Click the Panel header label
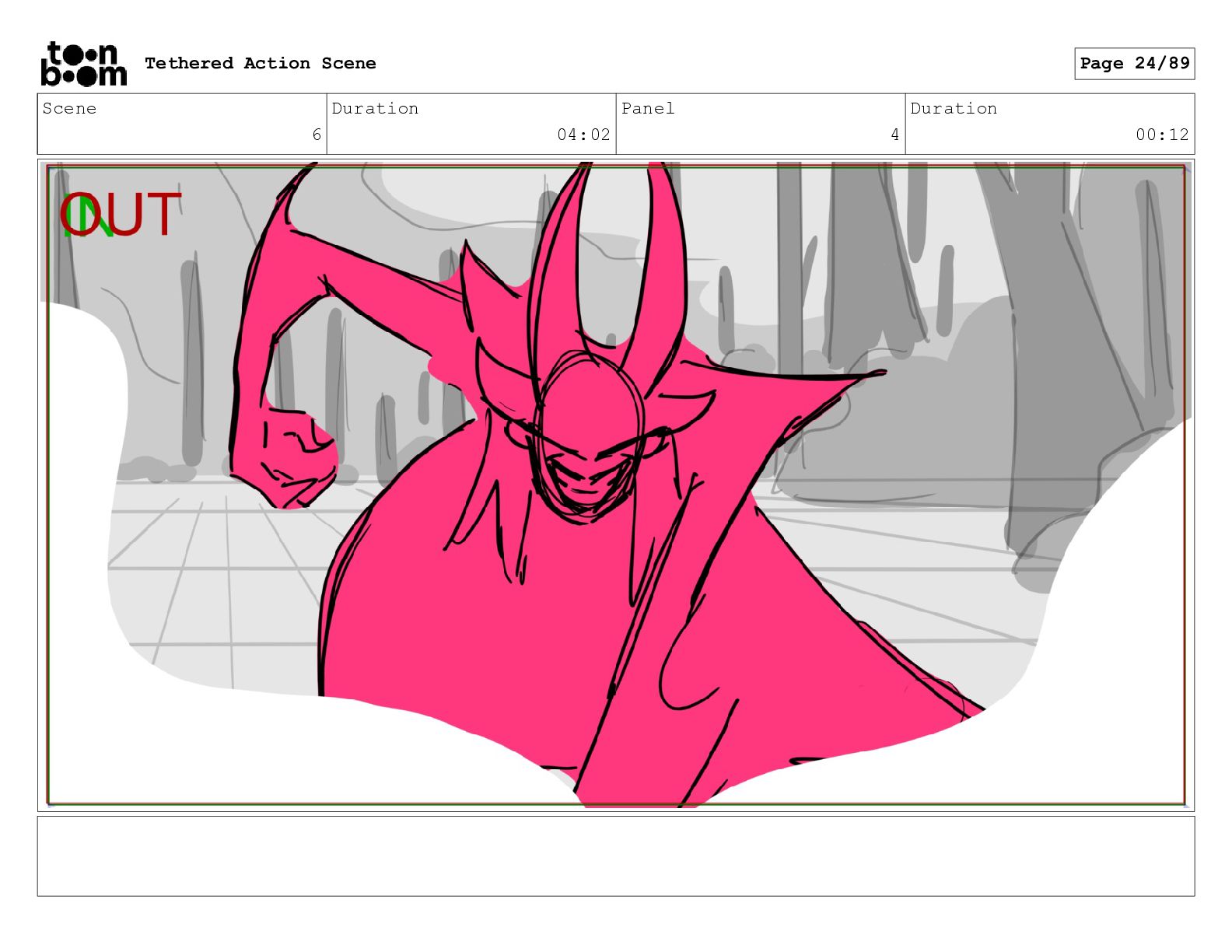The image size is (1232, 952). (647, 109)
